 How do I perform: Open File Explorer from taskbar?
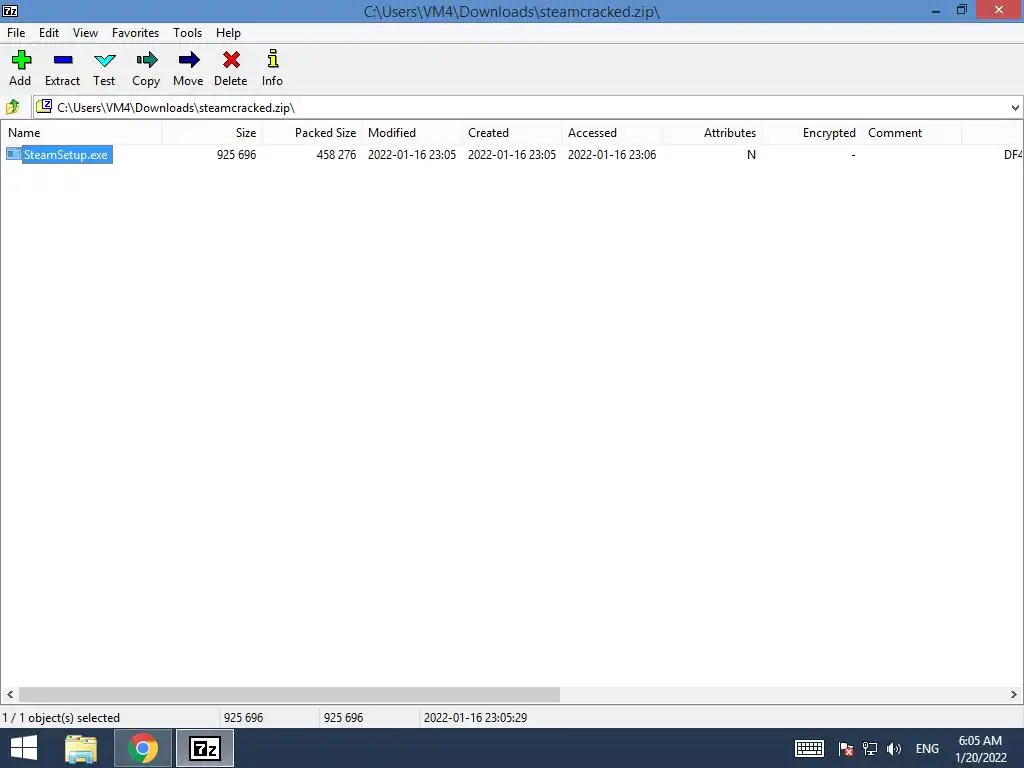click(81, 748)
